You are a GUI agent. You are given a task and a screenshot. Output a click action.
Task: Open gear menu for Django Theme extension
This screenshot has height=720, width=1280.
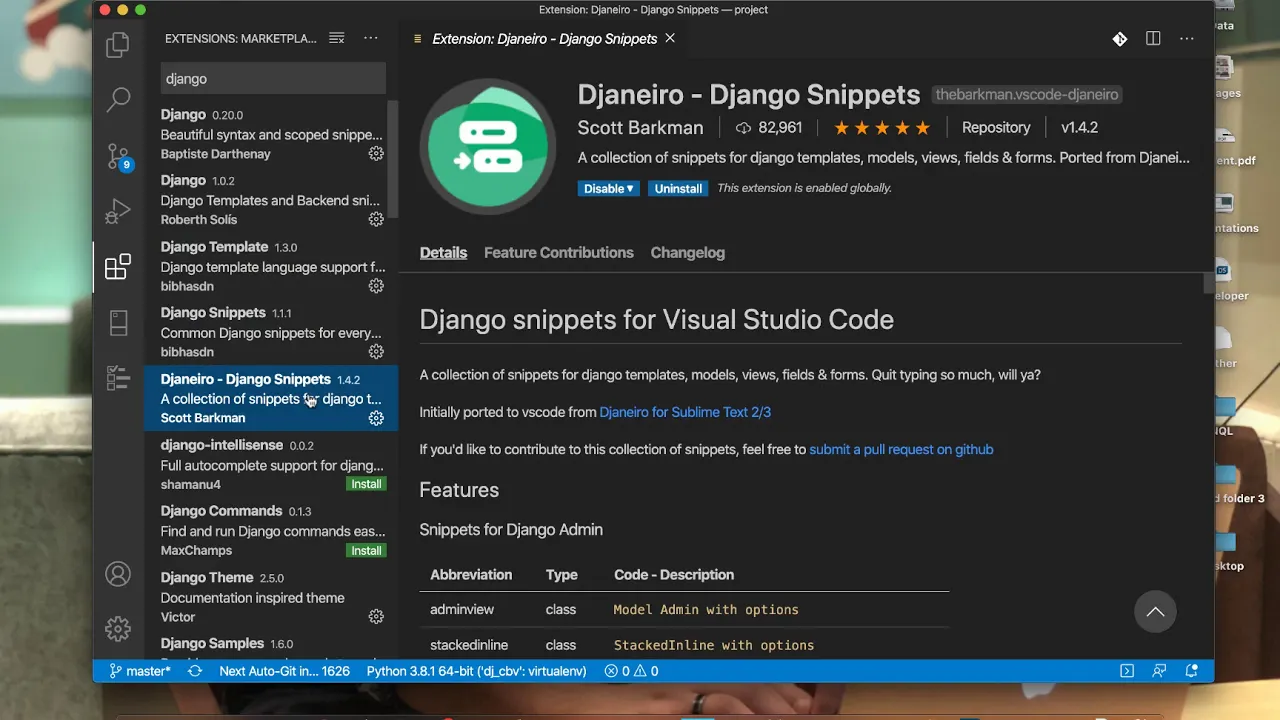click(x=376, y=617)
